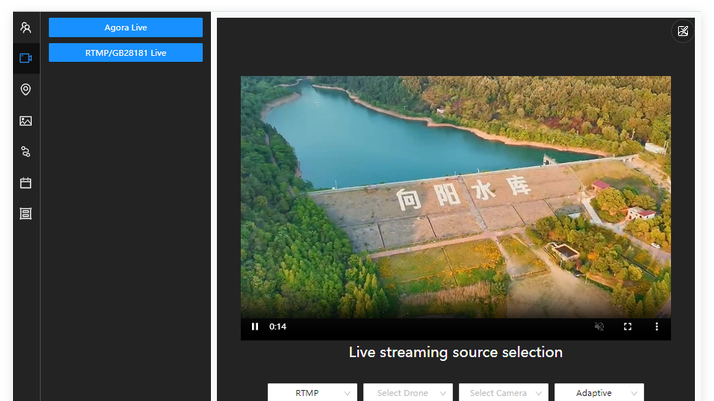This screenshot has height=401, width=714.
Task: Open the Adaptive quality dropdown
Action: (599, 392)
